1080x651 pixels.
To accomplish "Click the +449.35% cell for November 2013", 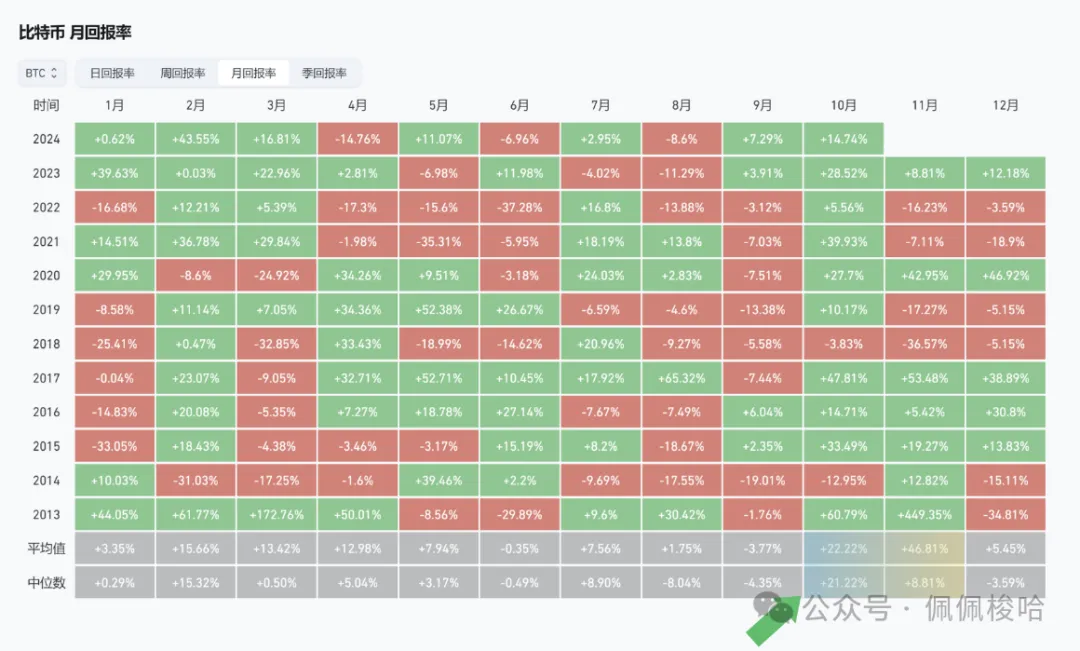I will [x=925, y=514].
